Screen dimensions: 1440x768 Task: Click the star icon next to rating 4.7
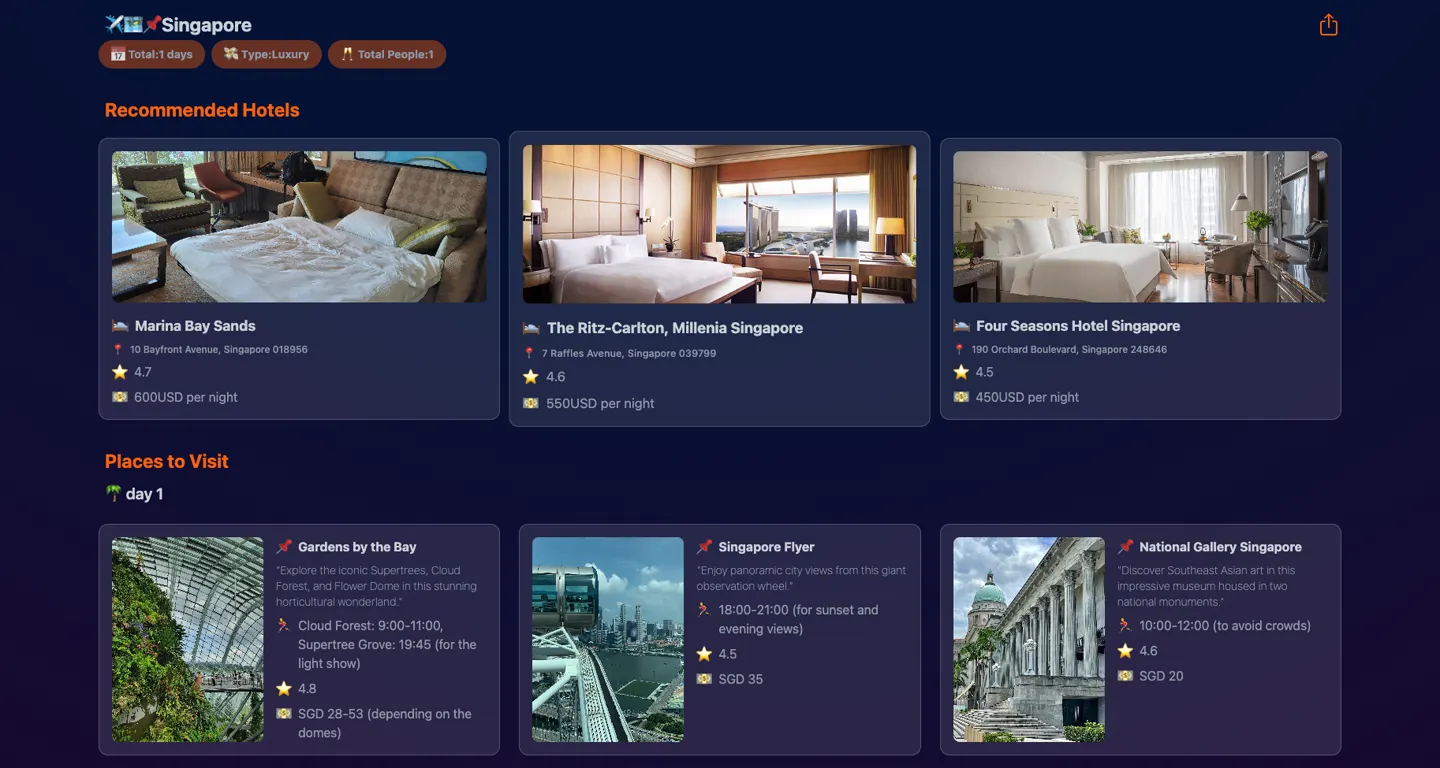coord(120,372)
